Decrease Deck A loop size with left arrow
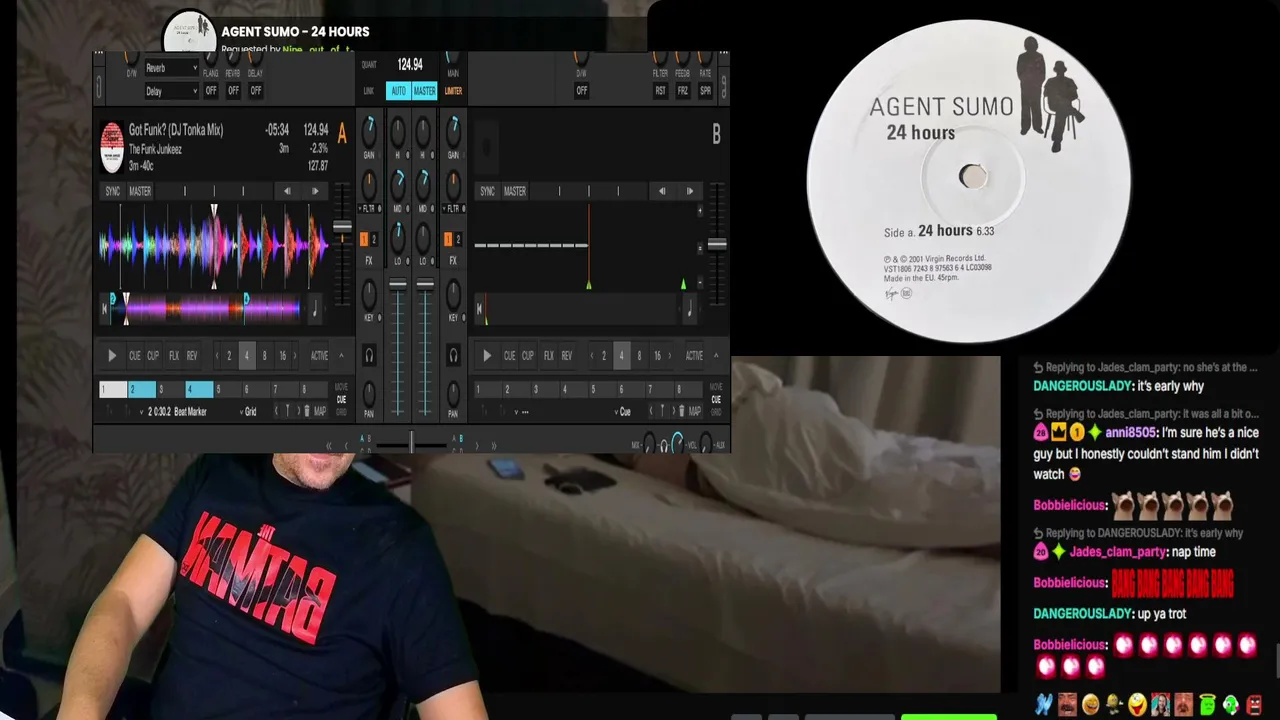This screenshot has width=1280, height=720. click(217, 356)
